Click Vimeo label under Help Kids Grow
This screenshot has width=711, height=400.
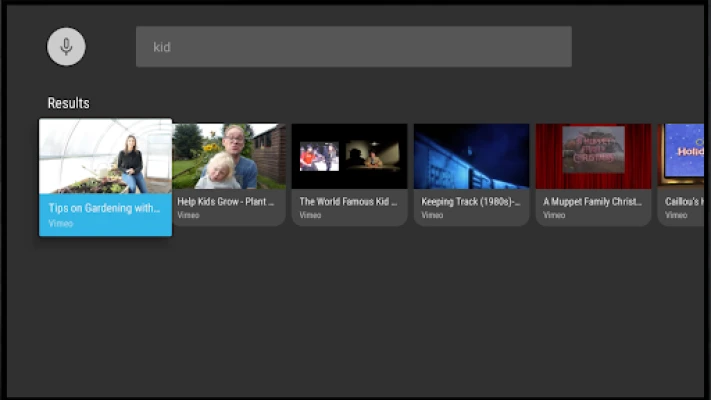point(188,215)
